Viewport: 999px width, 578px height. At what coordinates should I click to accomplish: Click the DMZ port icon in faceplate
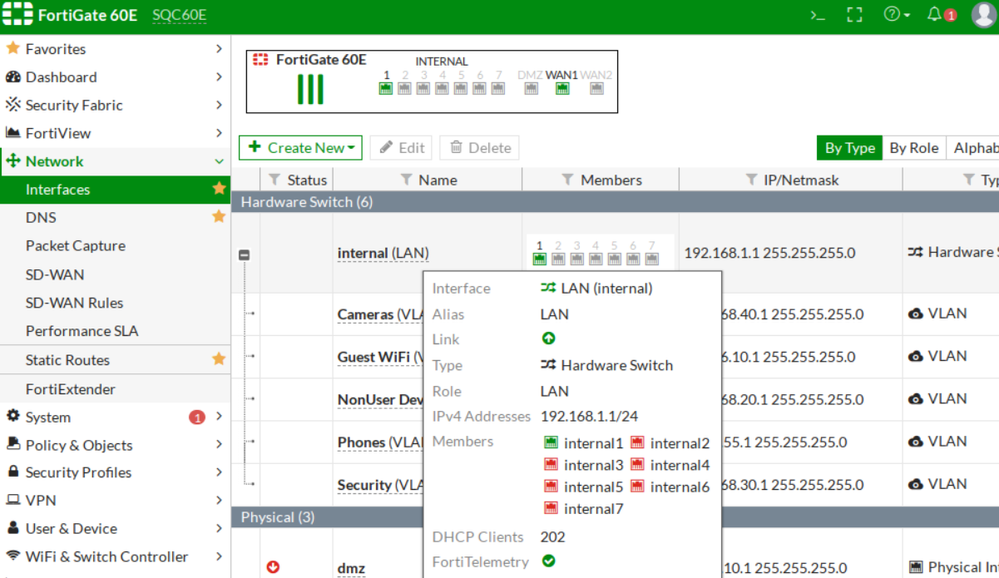(x=531, y=89)
